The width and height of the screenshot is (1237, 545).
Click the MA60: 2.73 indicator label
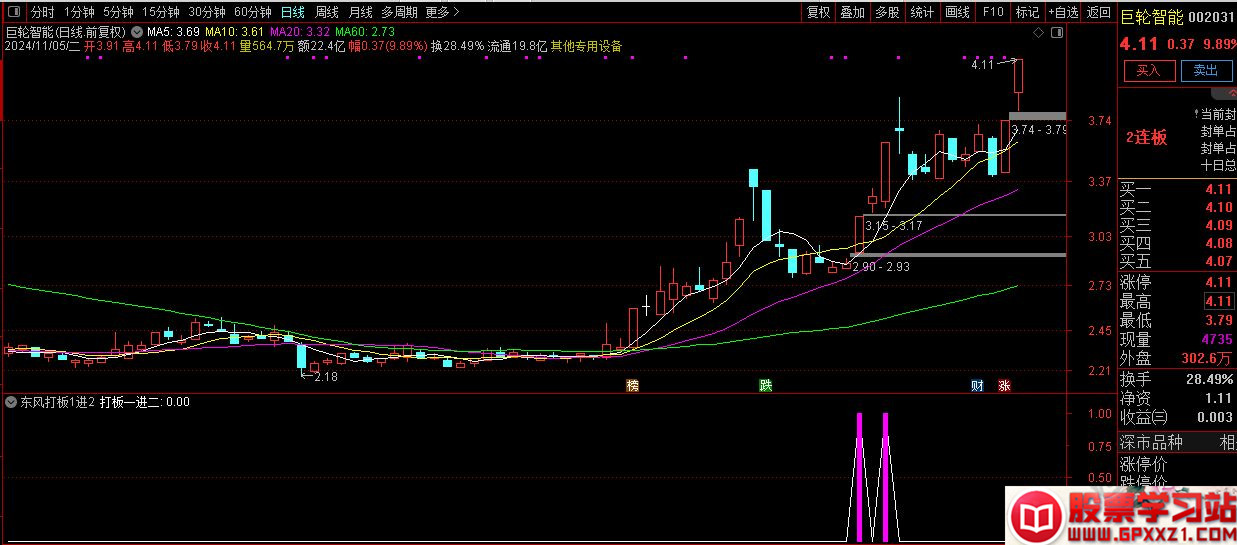click(x=365, y=32)
